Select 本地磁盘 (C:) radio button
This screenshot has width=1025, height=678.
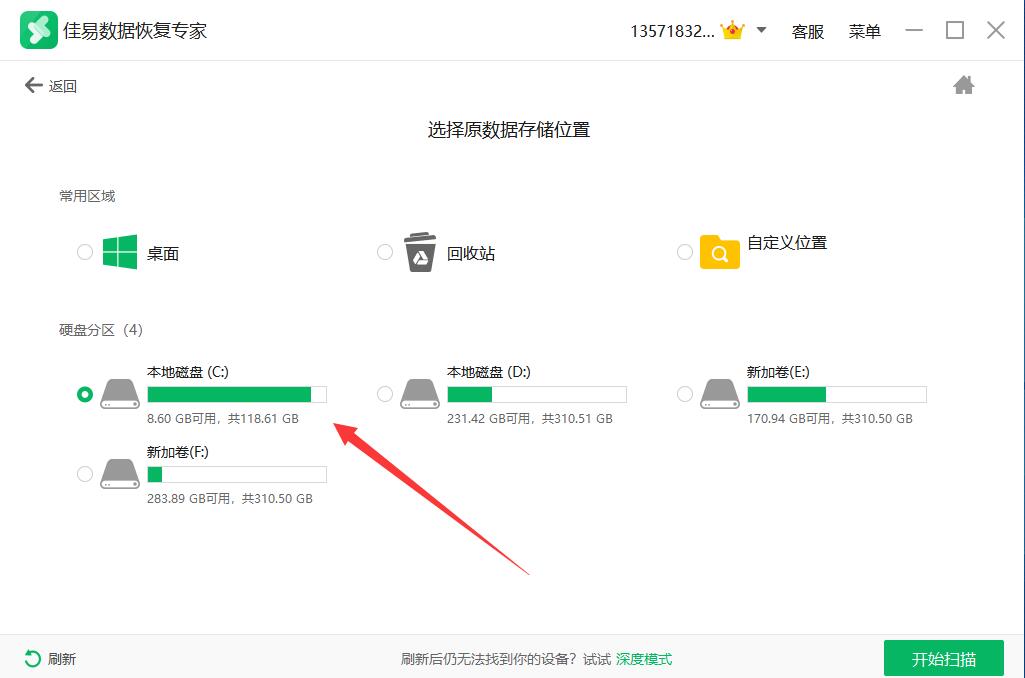click(x=84, y=394)
